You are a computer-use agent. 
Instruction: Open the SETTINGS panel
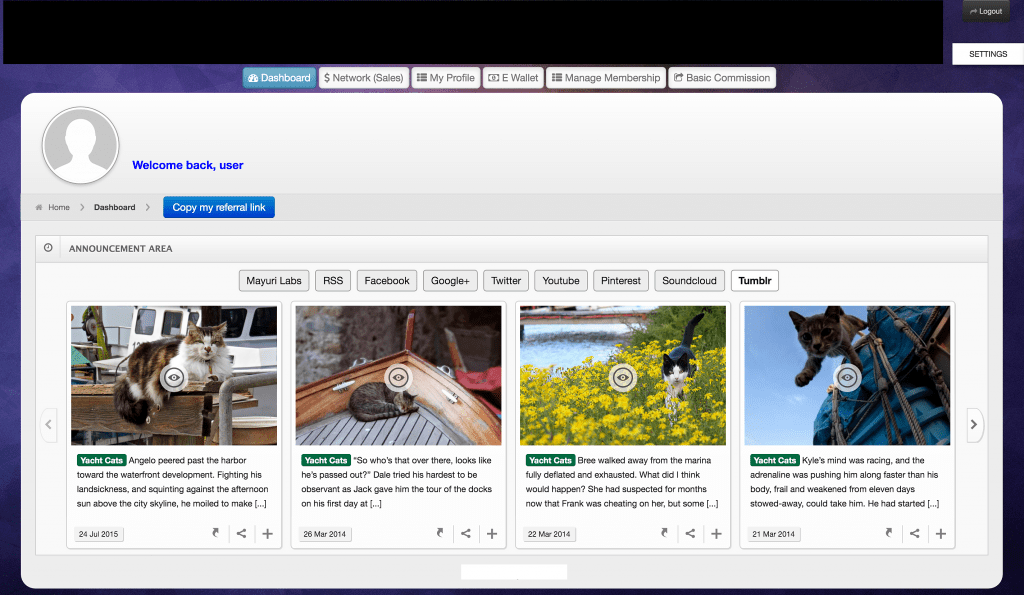(988, 54)
